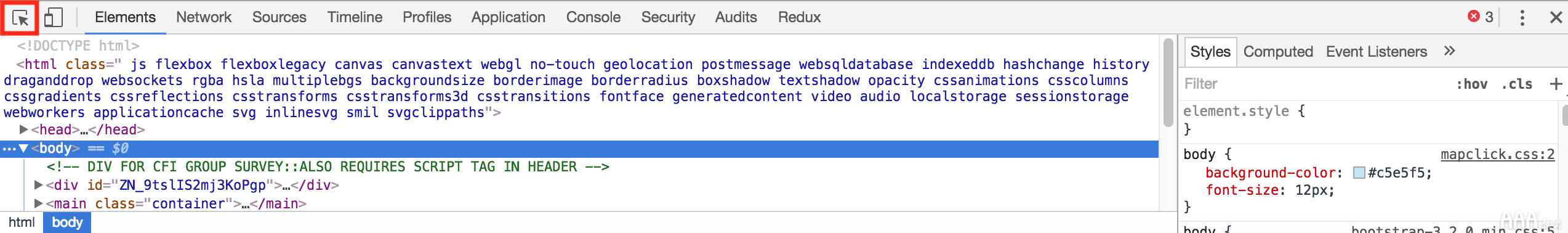Toggle the :hov element state panel
1568x233 pixels.
(x=1471, y=84)
